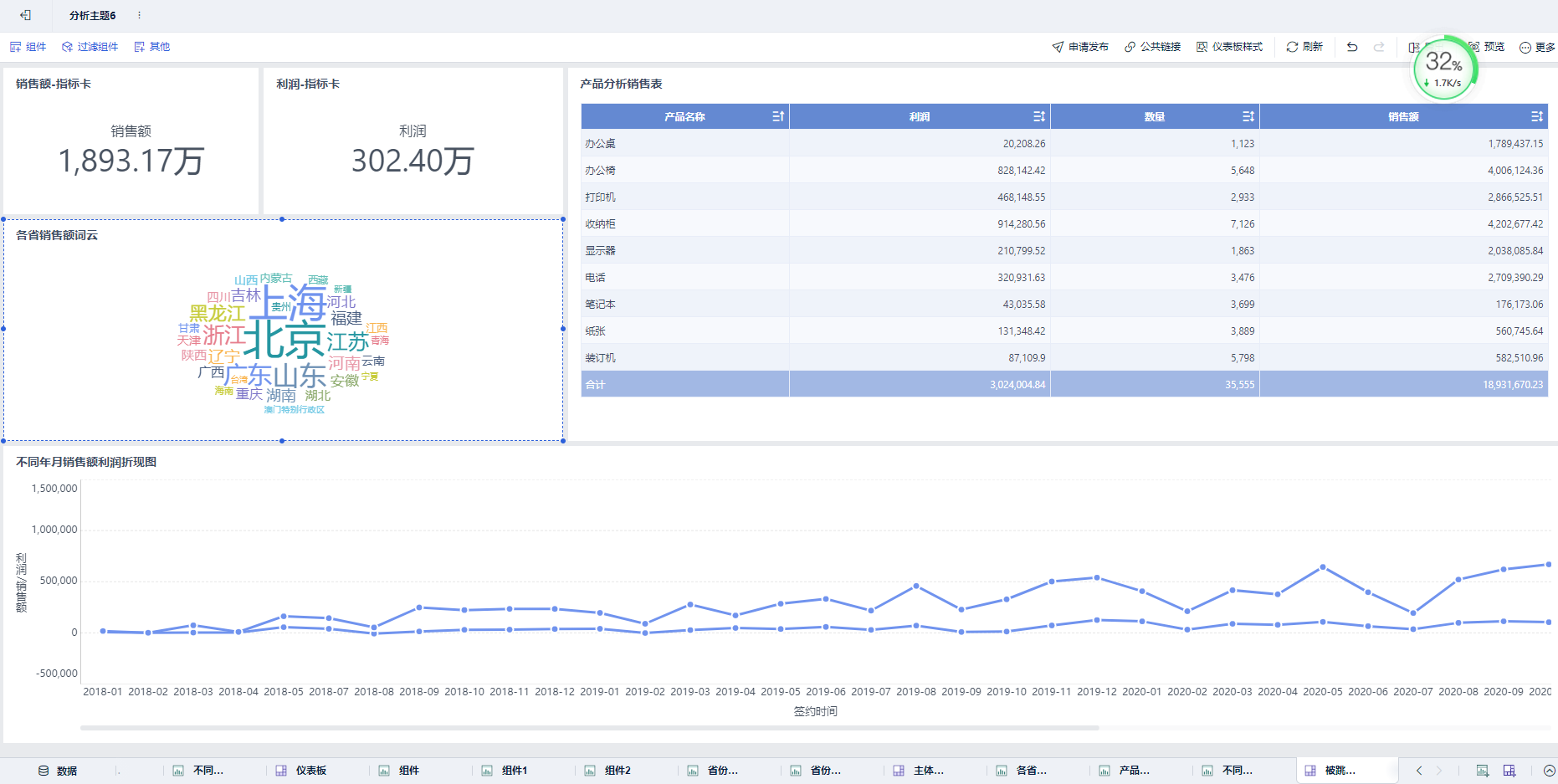Click the undo arrow icon

1352,47
